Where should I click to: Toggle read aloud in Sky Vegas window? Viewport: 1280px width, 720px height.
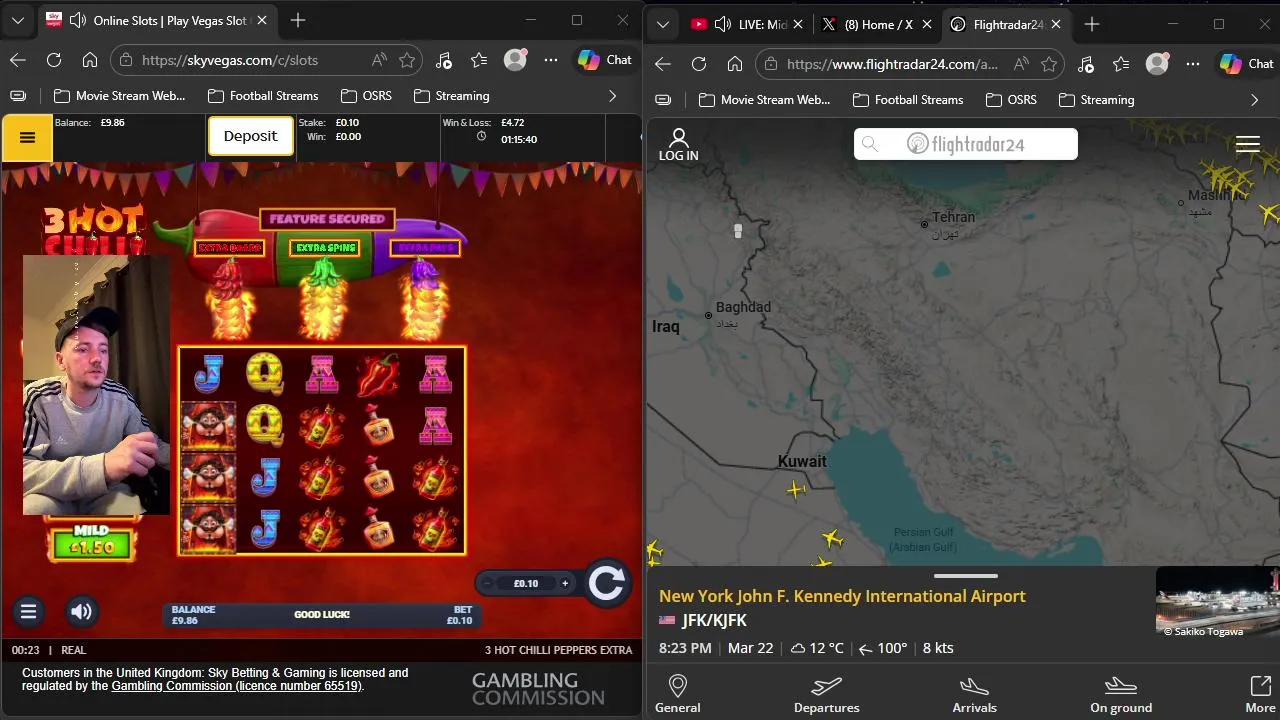379,60
